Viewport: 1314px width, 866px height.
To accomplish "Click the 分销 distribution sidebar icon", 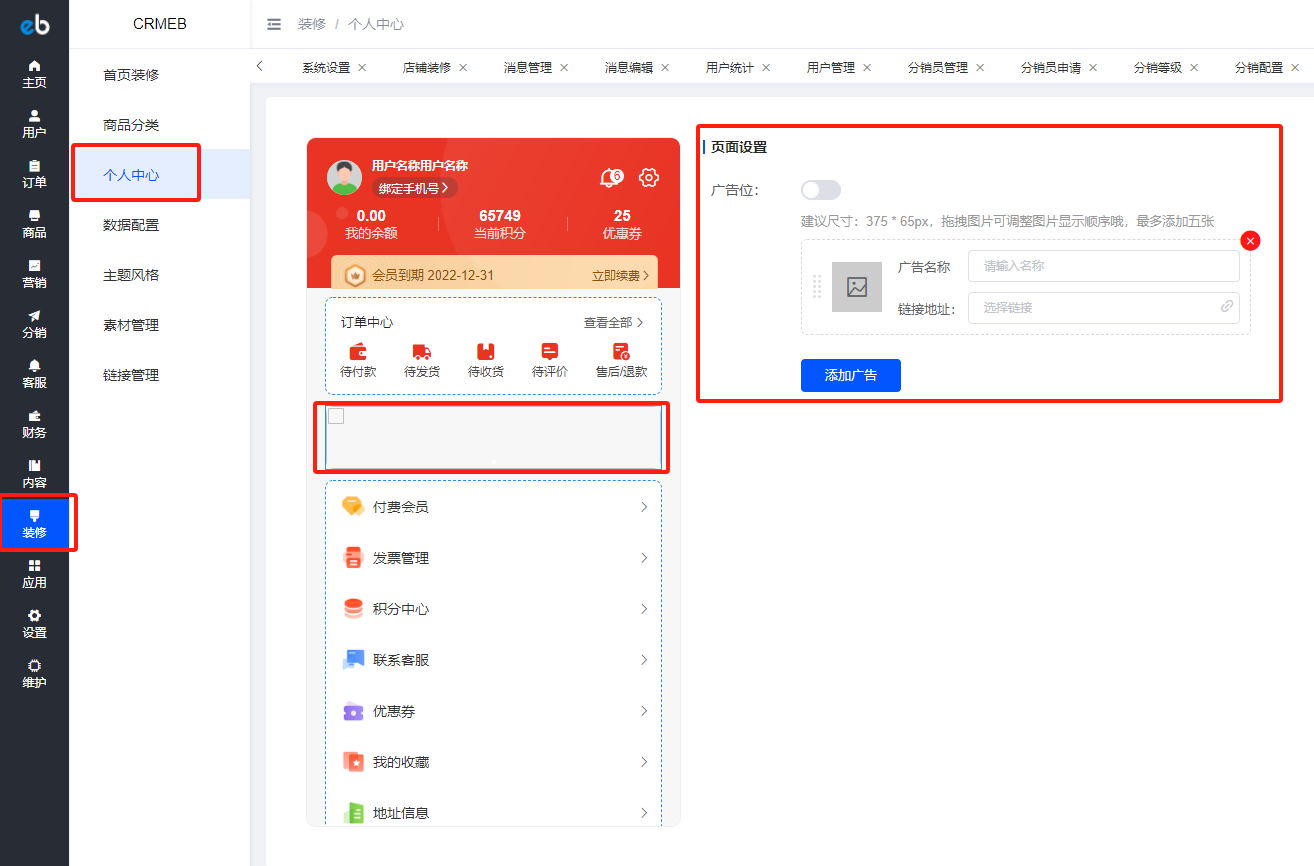I will tap(34, 323).
